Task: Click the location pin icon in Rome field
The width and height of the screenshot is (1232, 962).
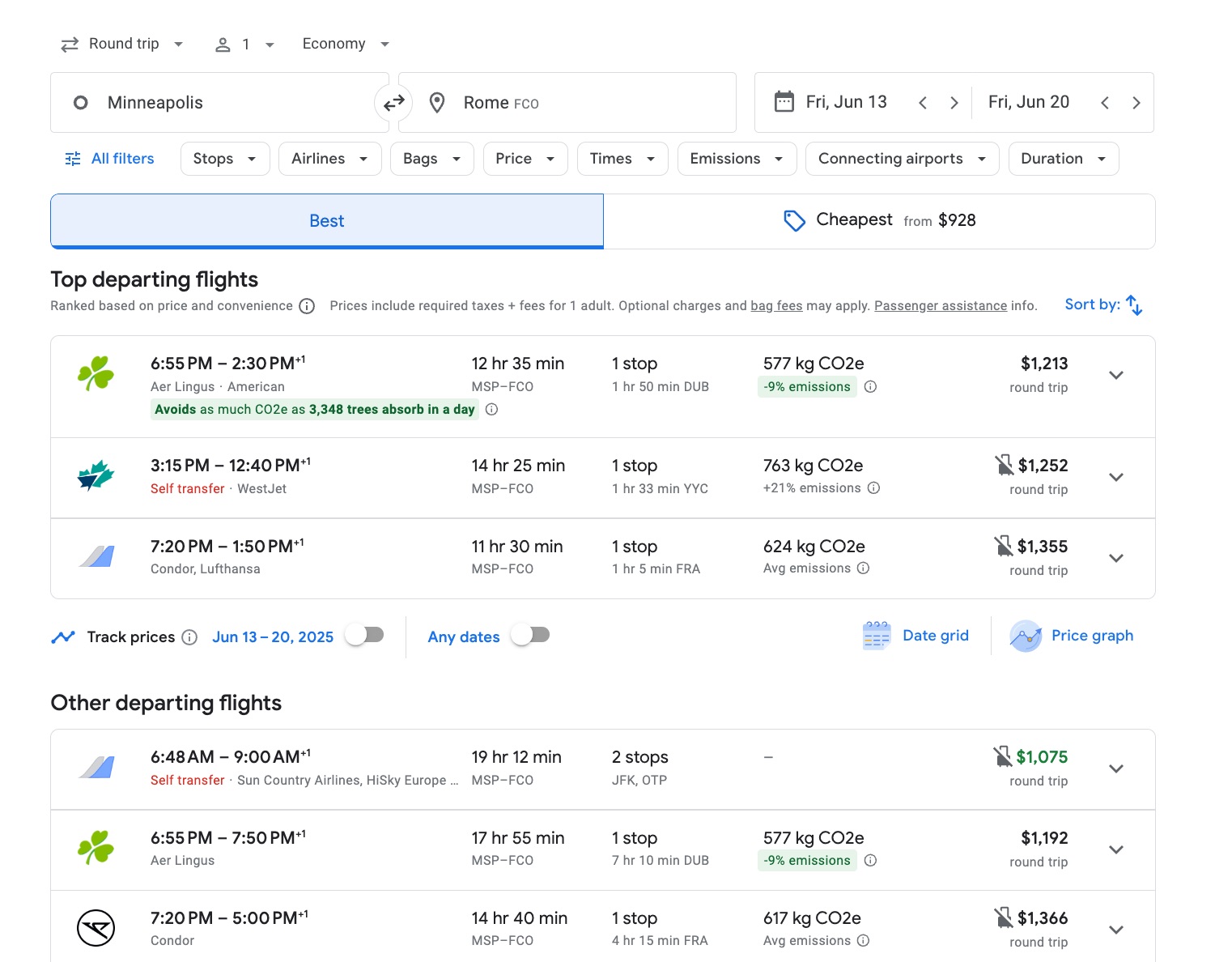Action: click(x=437, y=102)
